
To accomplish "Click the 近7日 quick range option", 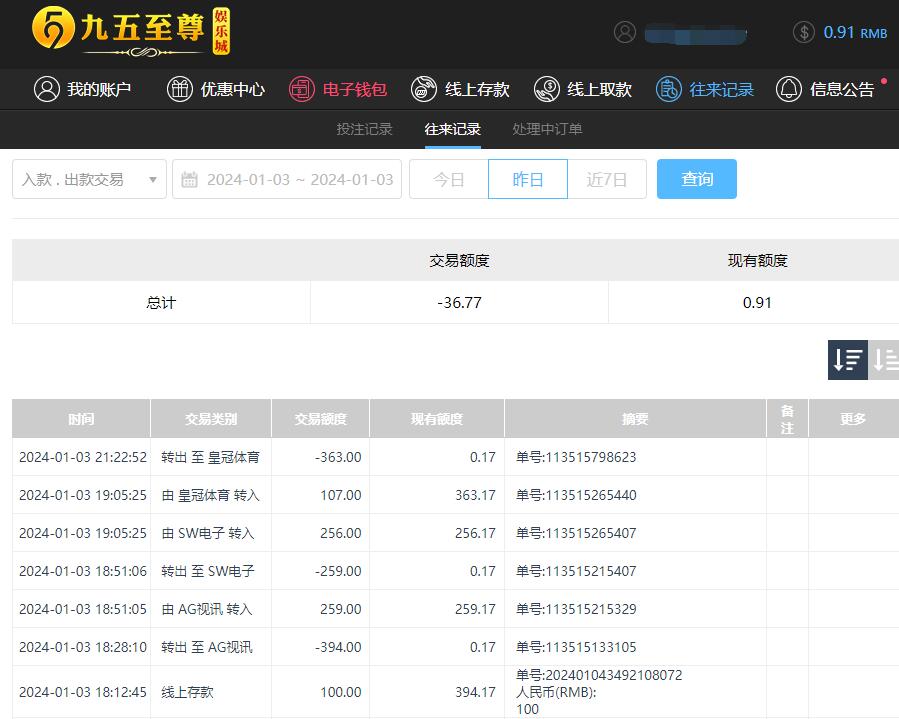I will point(606,179).
